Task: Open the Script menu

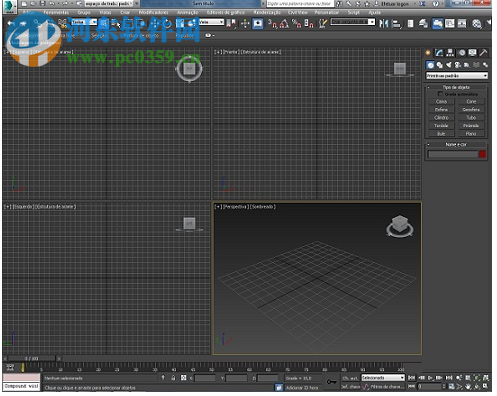Action: [354, 12]
